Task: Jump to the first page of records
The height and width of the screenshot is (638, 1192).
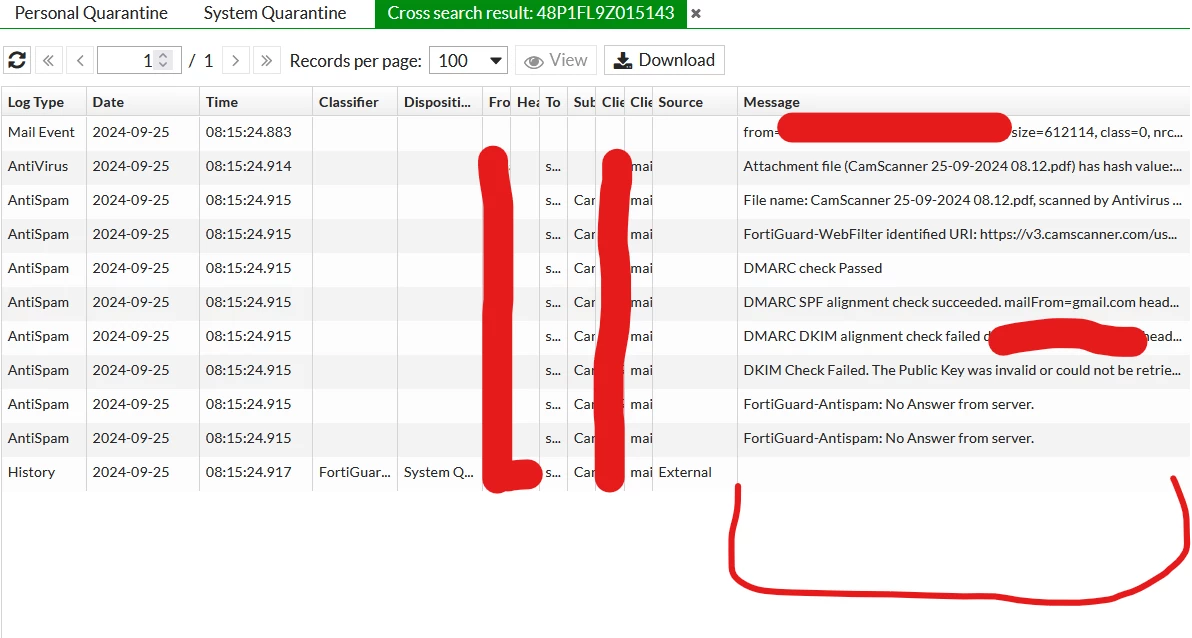Action: [x=49, y=60]
